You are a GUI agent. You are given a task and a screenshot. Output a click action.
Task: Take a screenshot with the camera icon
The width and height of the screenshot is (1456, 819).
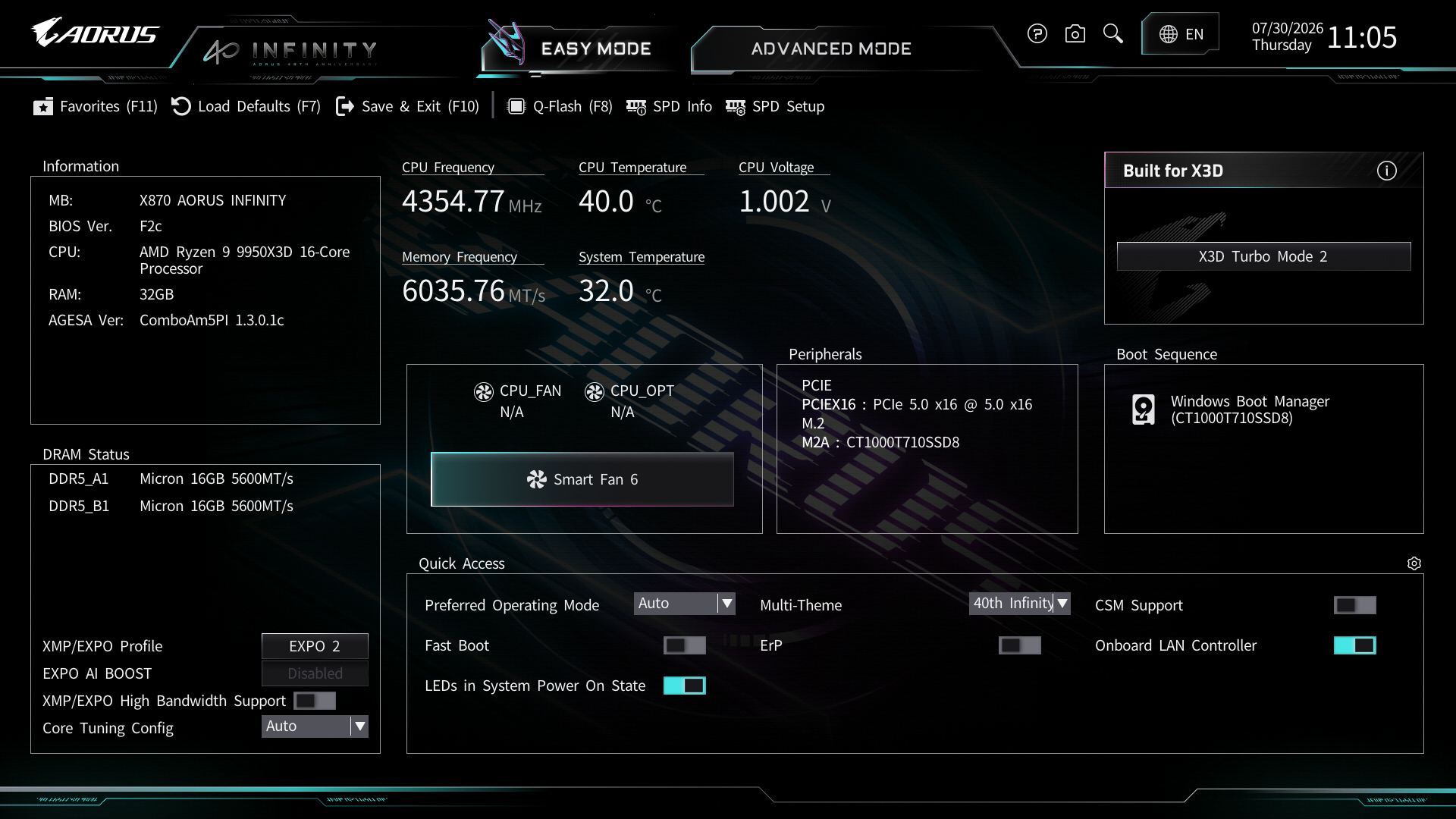tap(1075, 33)
